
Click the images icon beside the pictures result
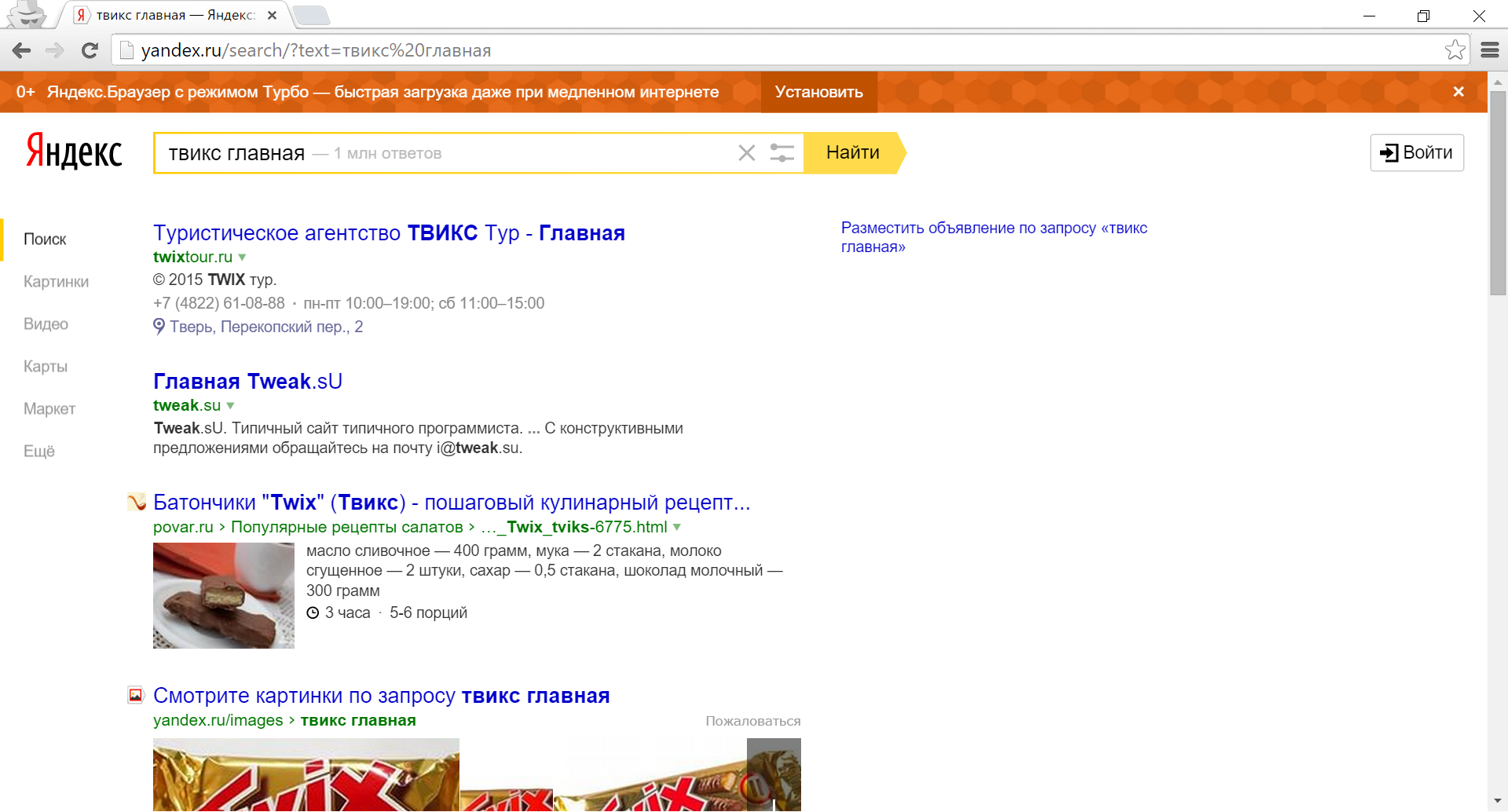click(x=136, y=695)
